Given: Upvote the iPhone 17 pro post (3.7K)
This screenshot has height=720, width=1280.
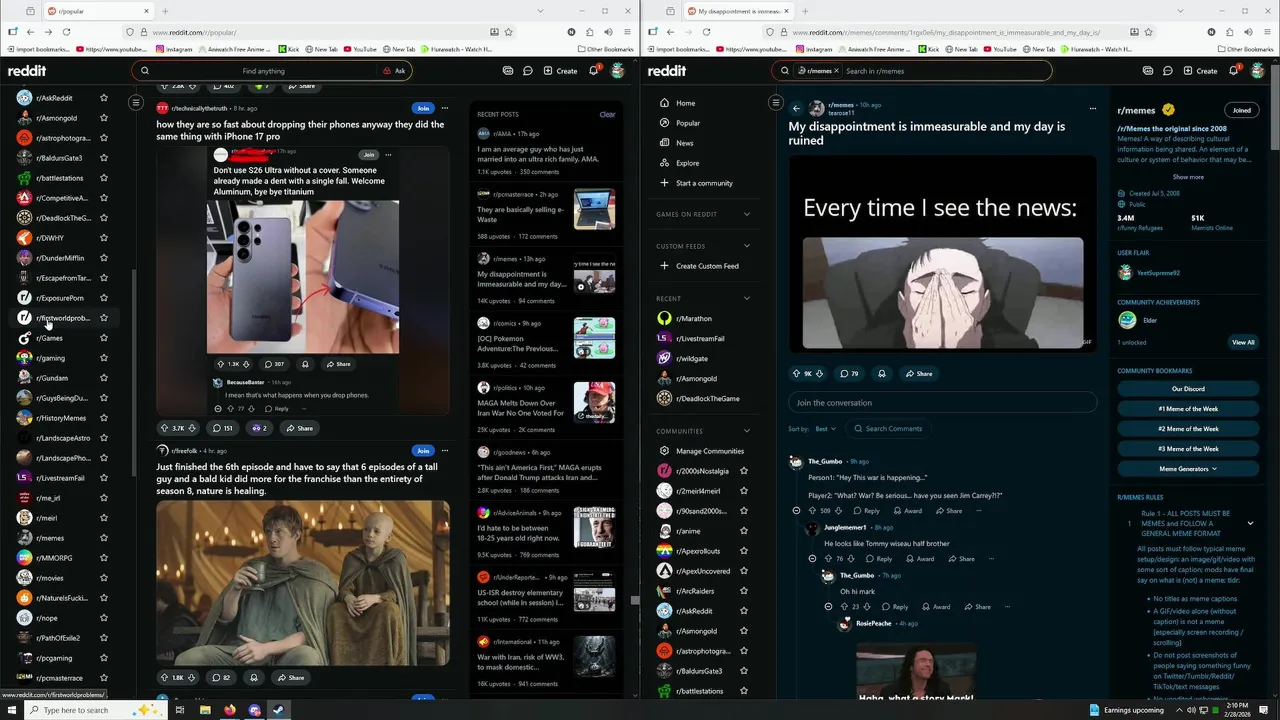Looking at the screenshot, I should pos(166,428).
